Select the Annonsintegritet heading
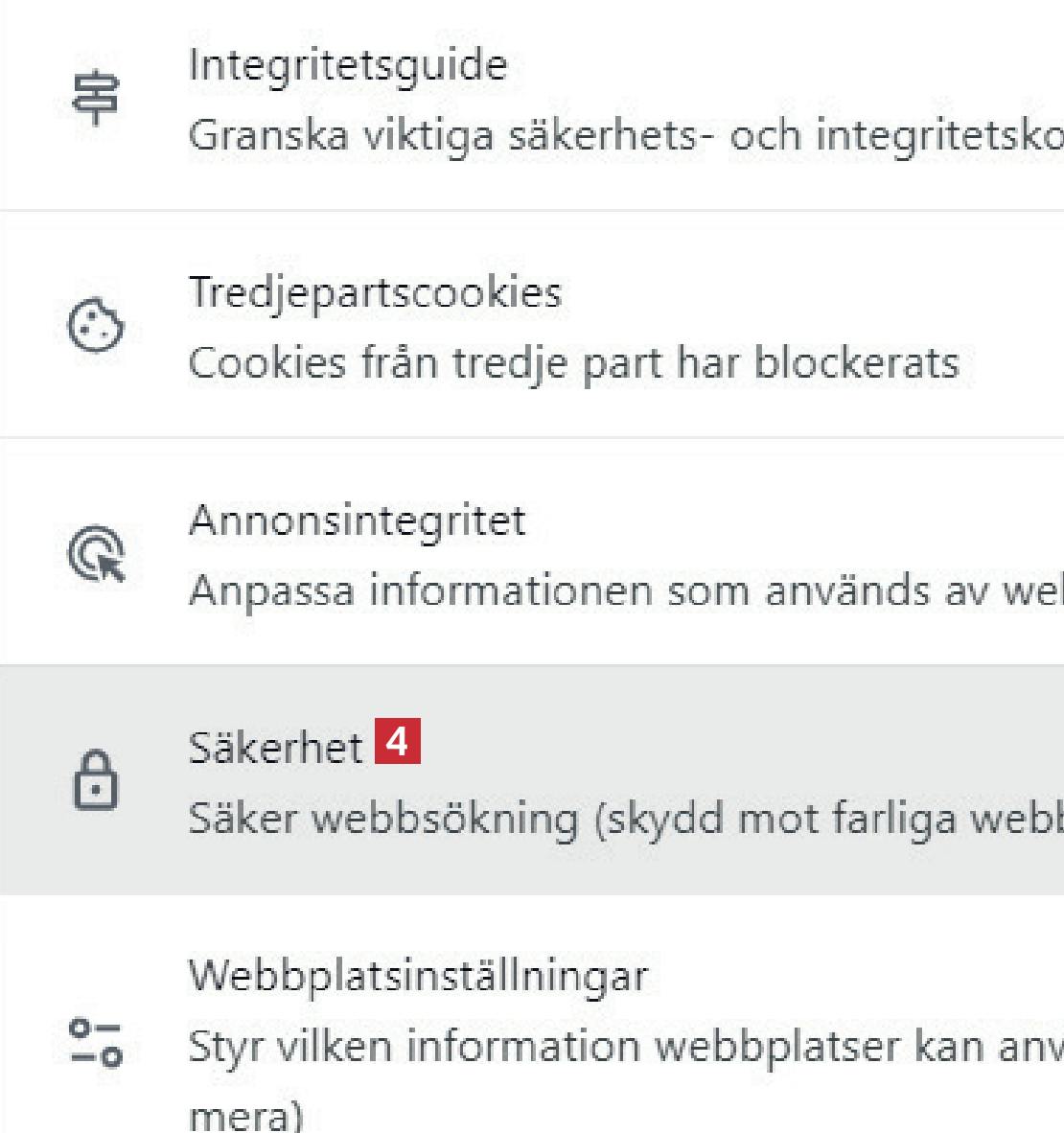Image resolution: width=1064 pixels, height=1133 pixels. 357,520
